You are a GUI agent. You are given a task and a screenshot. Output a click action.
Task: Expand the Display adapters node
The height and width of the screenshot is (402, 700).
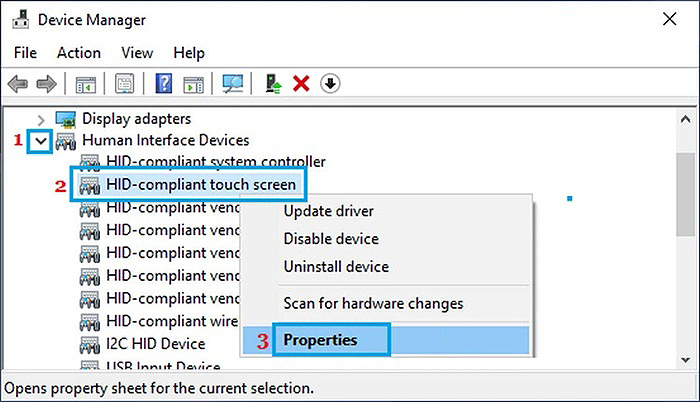(x=41, y=119)
